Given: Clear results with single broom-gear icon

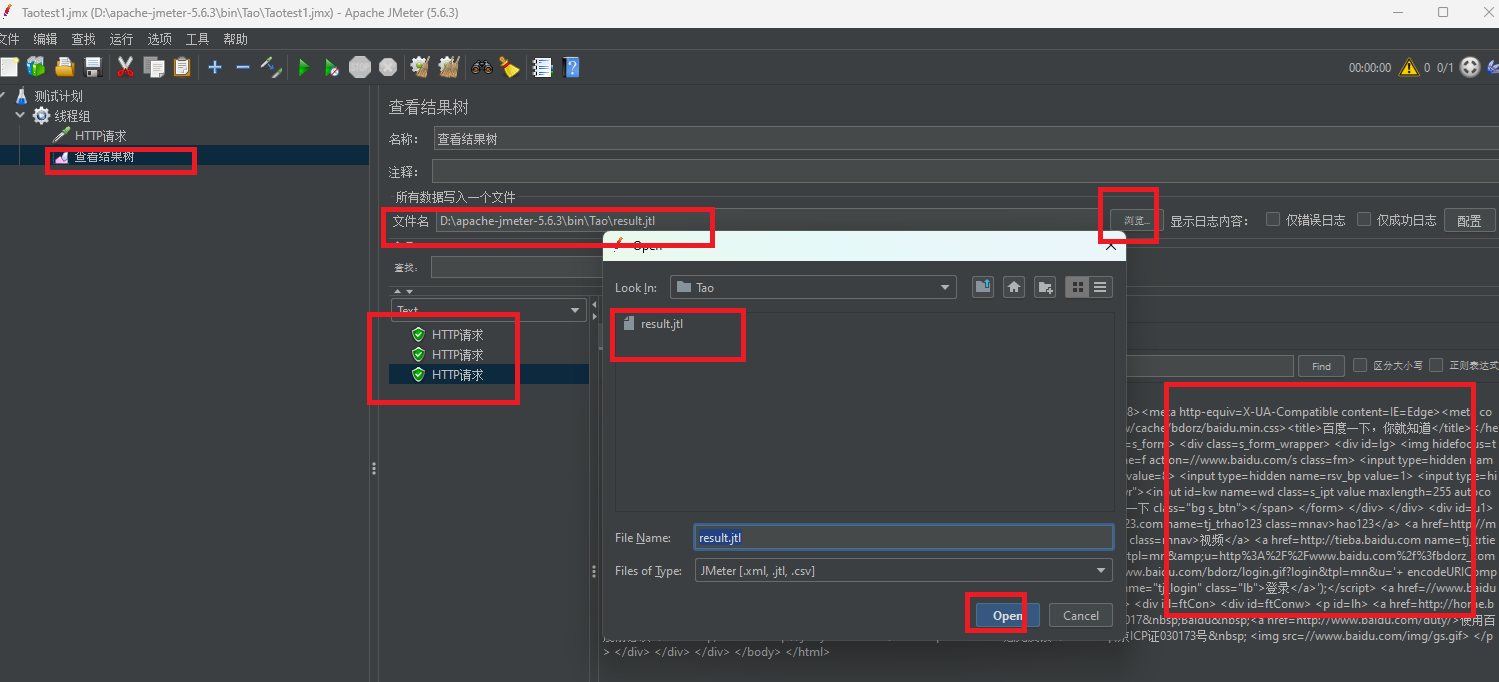Looking at the screenshot, I should (x=420, y=67).
